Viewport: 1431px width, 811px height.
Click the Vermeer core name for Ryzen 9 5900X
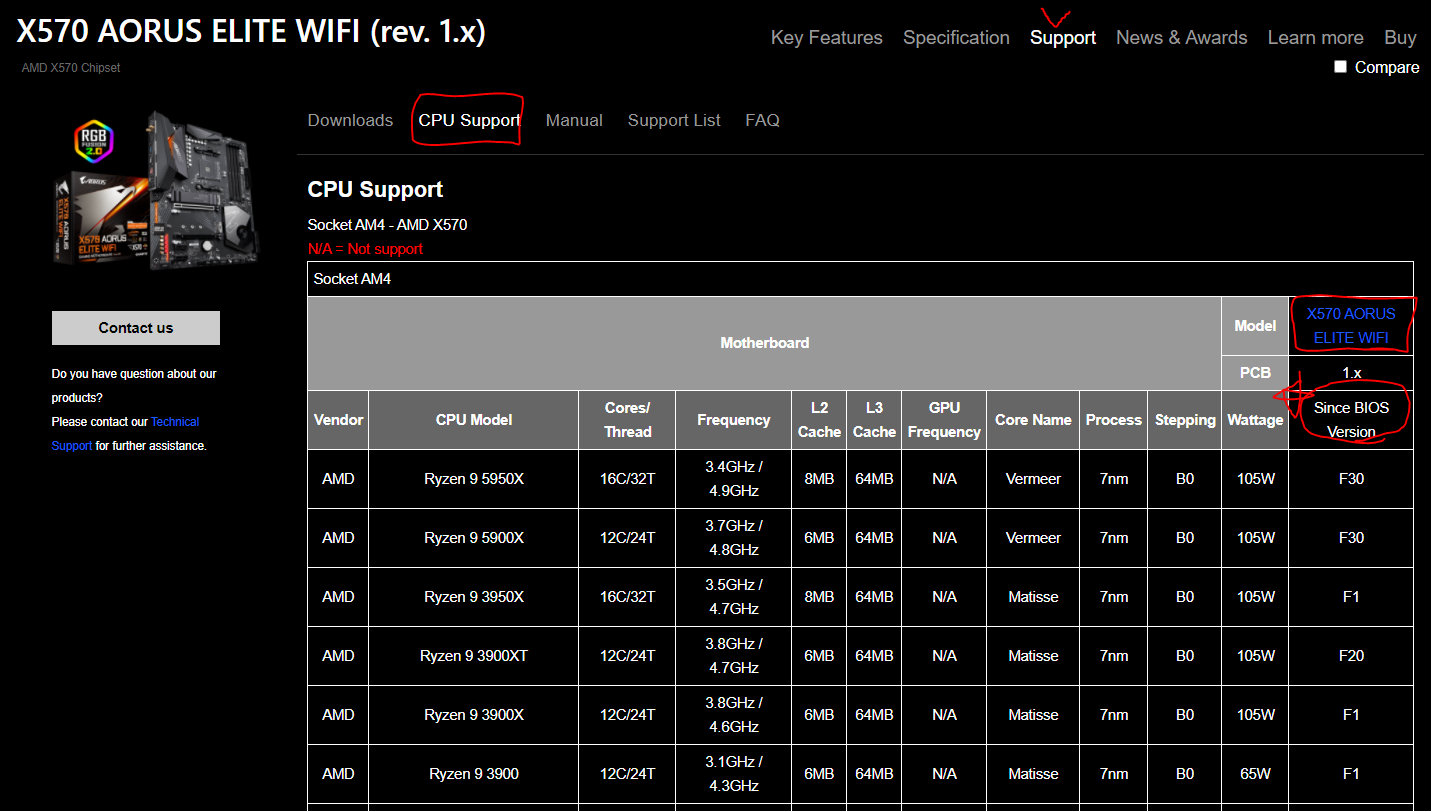1033,538
